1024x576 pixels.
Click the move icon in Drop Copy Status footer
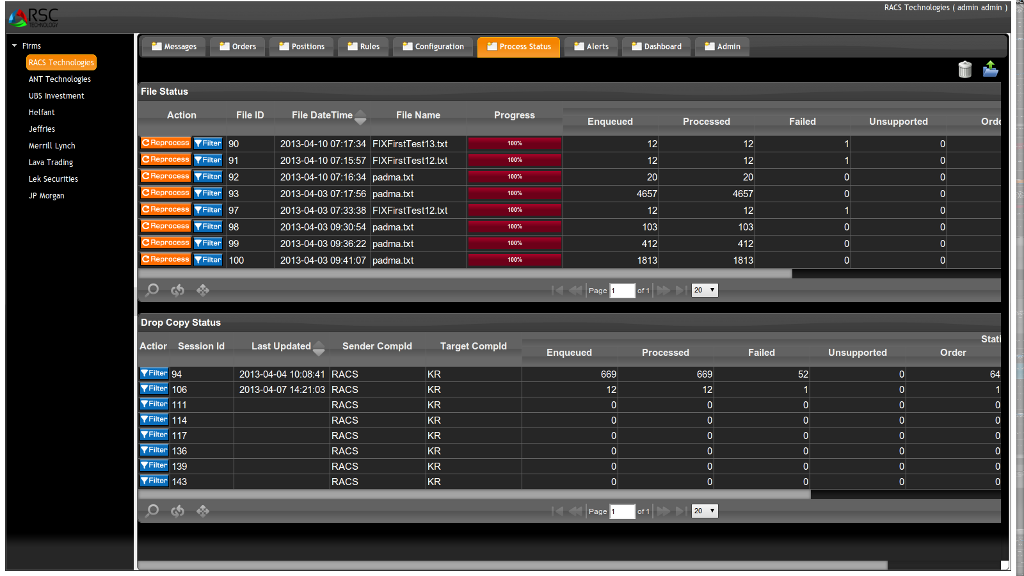tap(203, 511)
